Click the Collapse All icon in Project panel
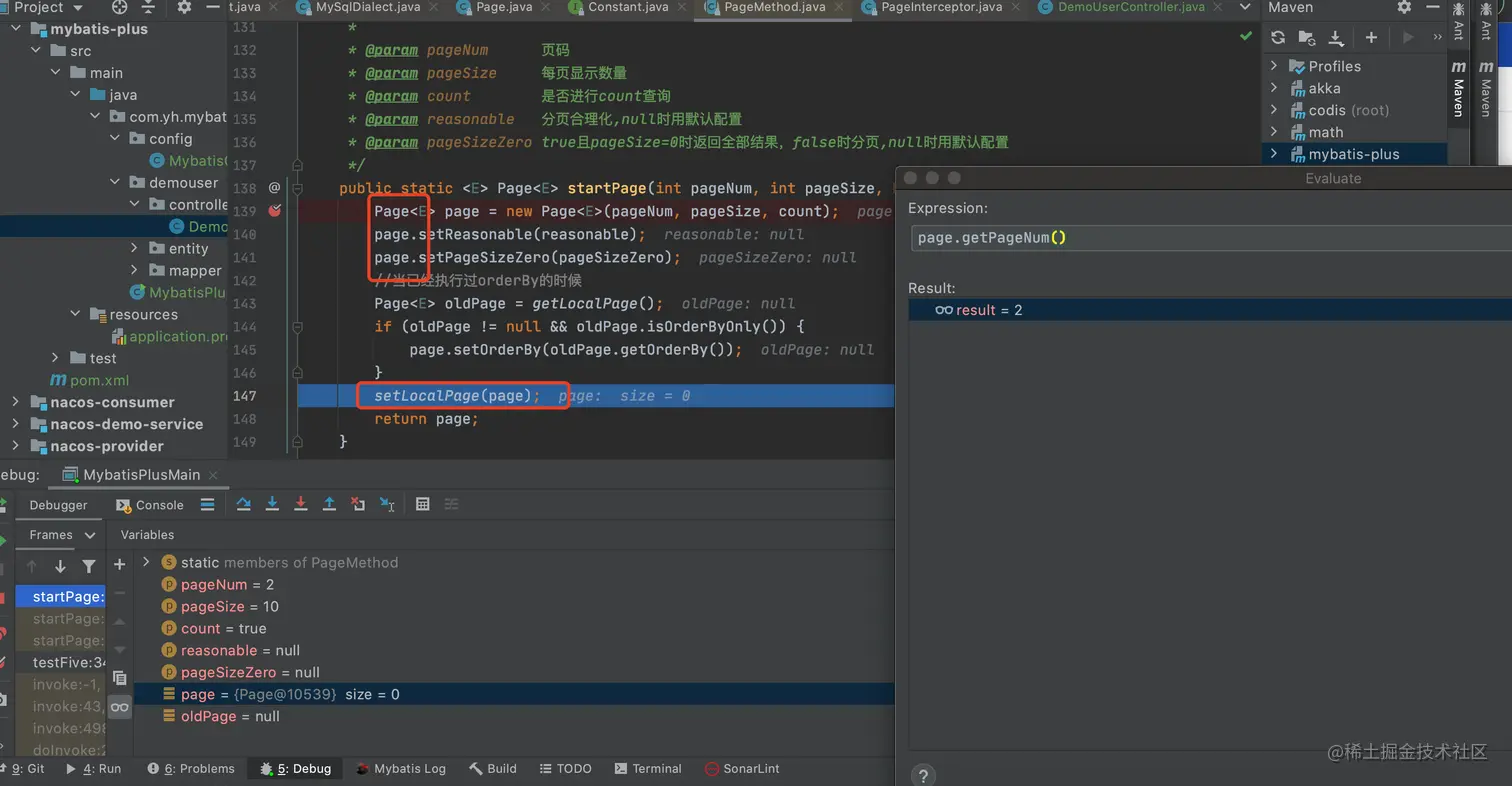The image size is (1512, 786). click(149, 7)
